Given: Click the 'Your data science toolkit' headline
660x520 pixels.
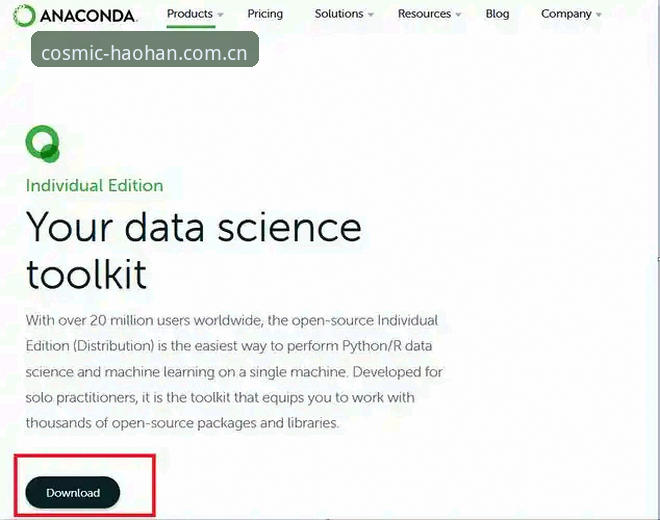Looking at the screenshot, I should 194,251.
